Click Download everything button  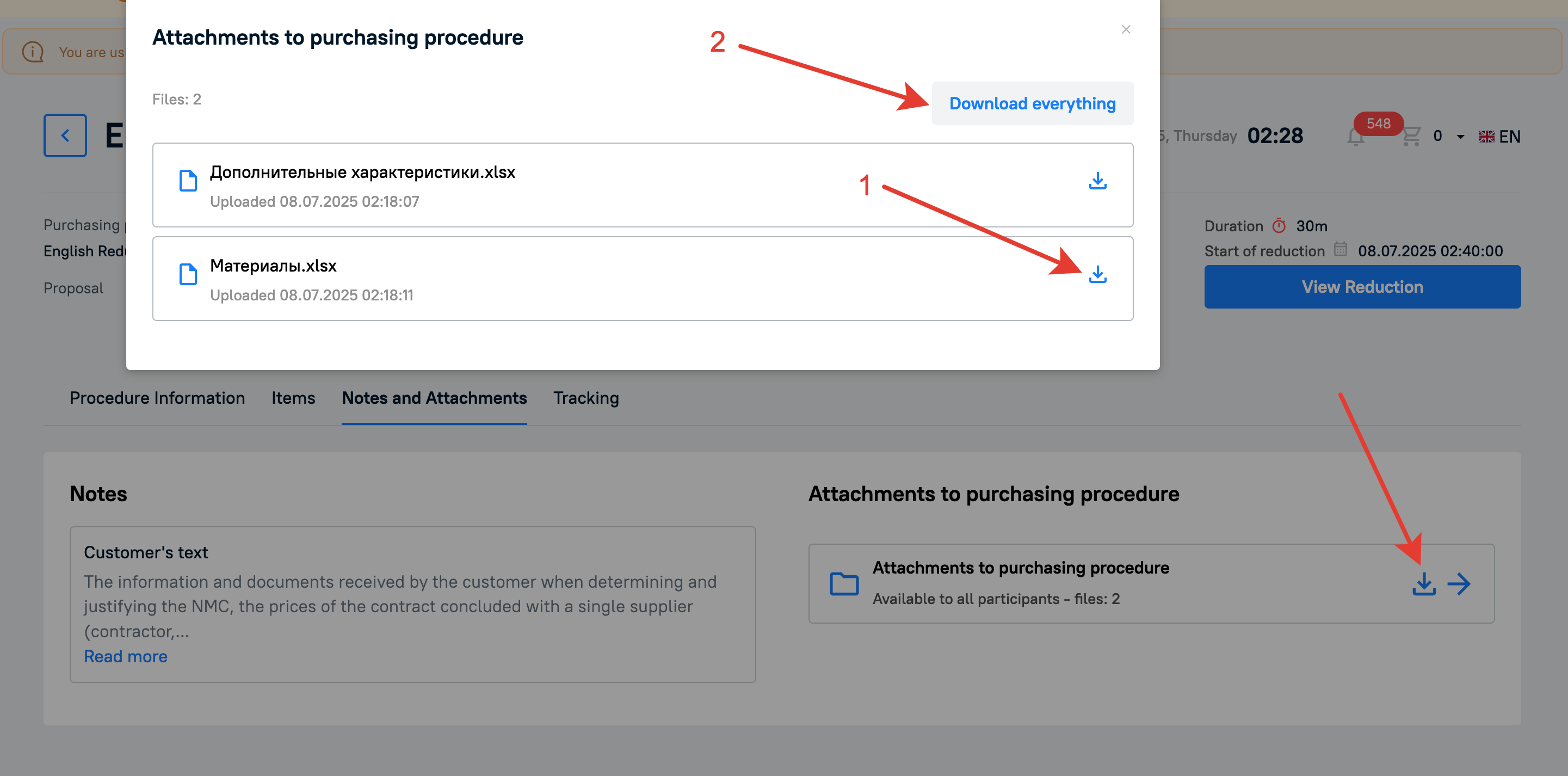1032,103
